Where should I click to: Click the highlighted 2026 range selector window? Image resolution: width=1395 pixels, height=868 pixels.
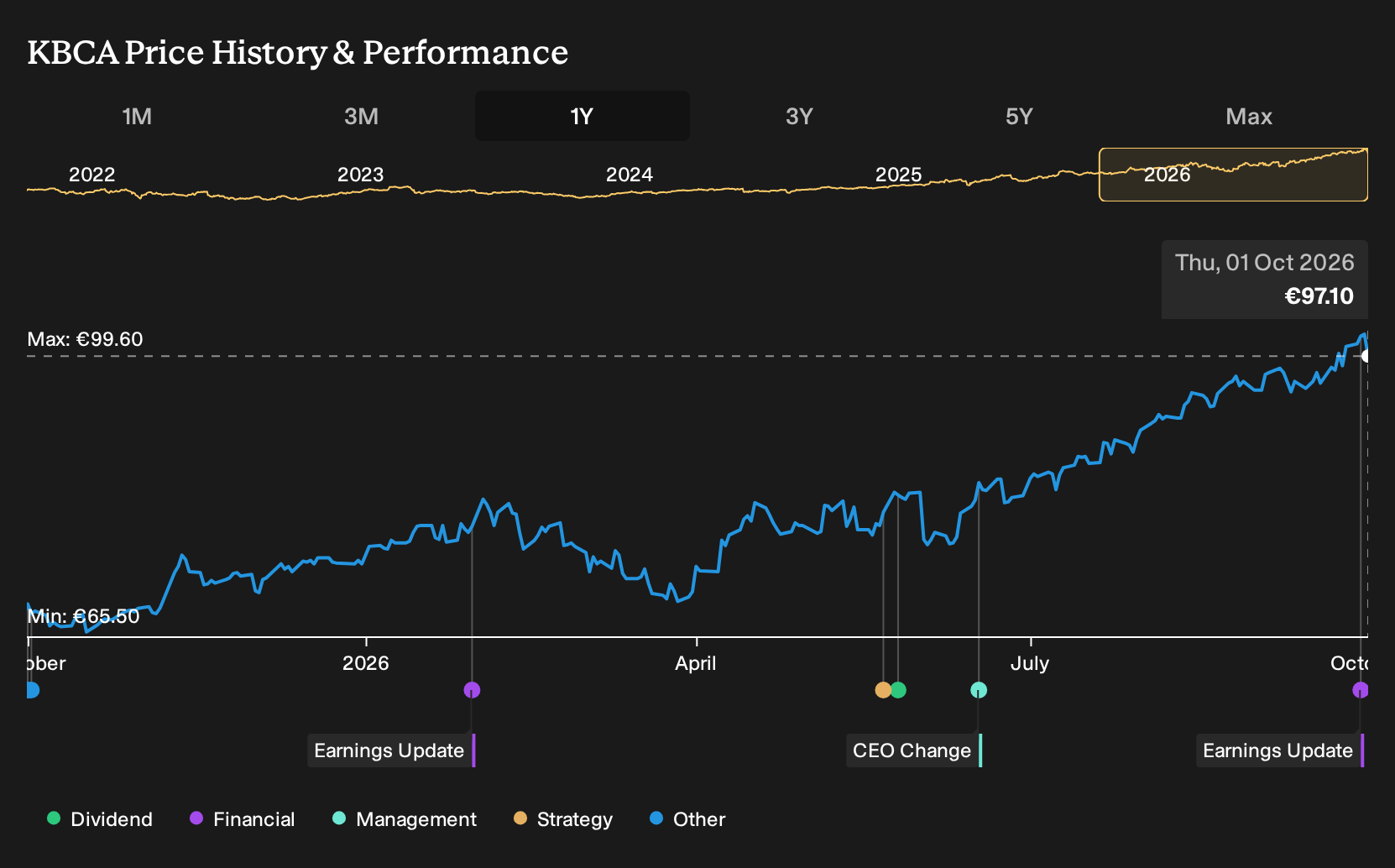coord(1233,175)
